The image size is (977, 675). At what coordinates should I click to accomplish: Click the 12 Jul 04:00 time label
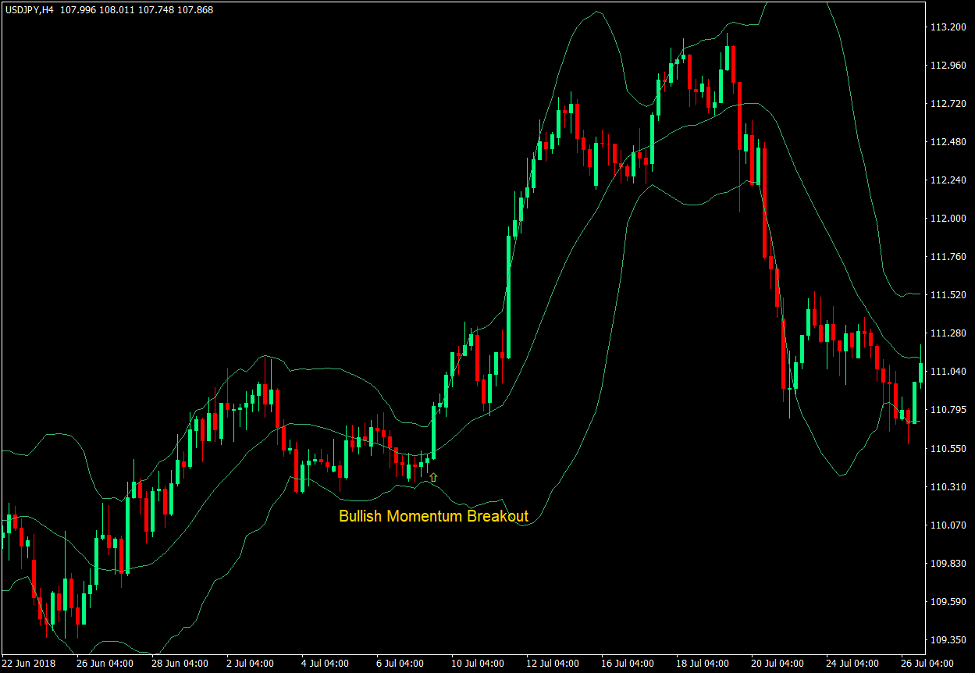[x=552, y=663]
